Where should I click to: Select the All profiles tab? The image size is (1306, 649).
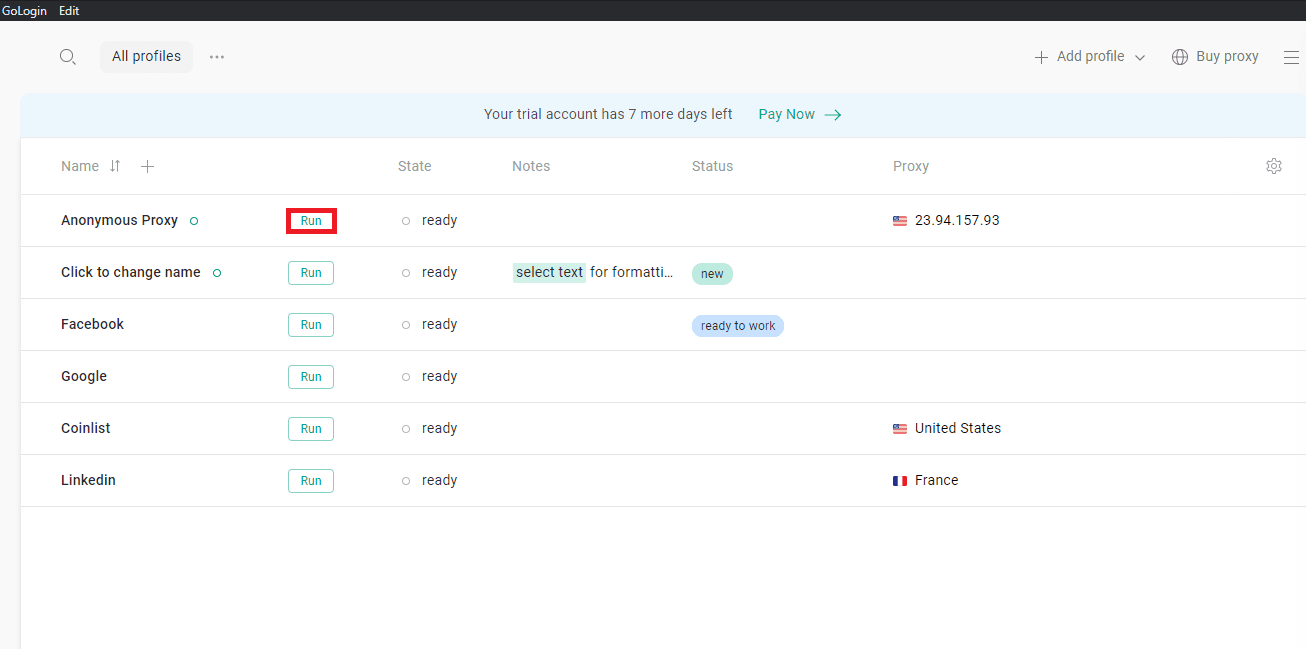(x=146, y=57)
